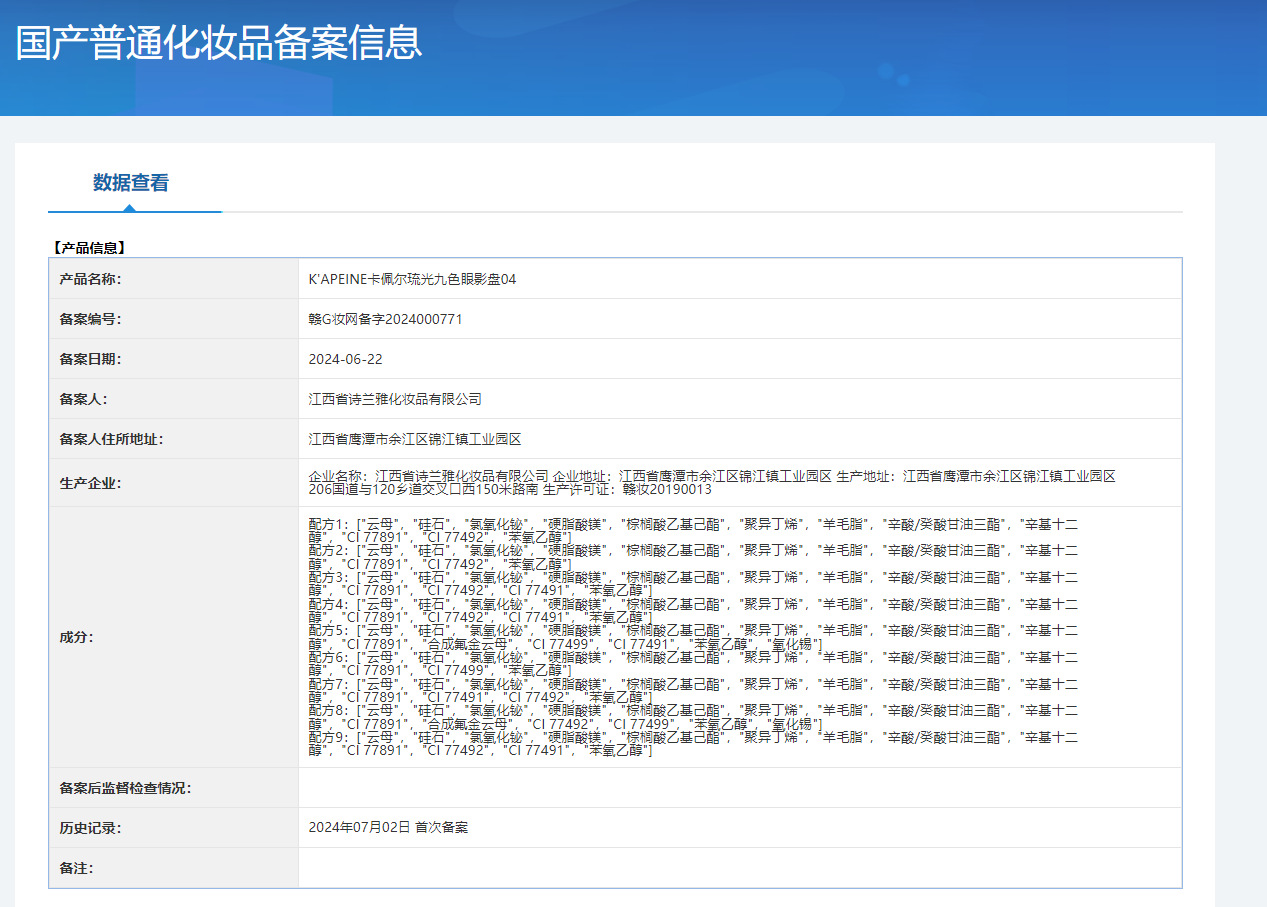Select the product name K'APEINE卡佩尔琉光九色眼影盘04
Image resolution: width=1267 pixels, height=907 pixels.
(x=412, y=279)
